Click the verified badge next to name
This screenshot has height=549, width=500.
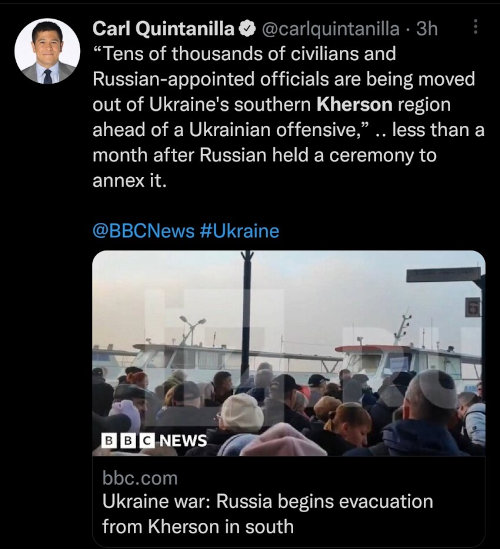[247, 29]
